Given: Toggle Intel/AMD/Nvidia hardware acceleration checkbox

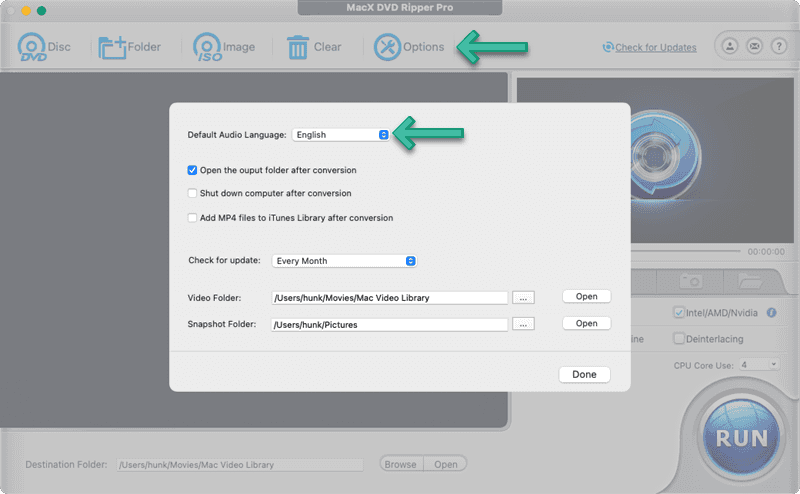Looking at the screenshot, I should [x=679, y=312].
